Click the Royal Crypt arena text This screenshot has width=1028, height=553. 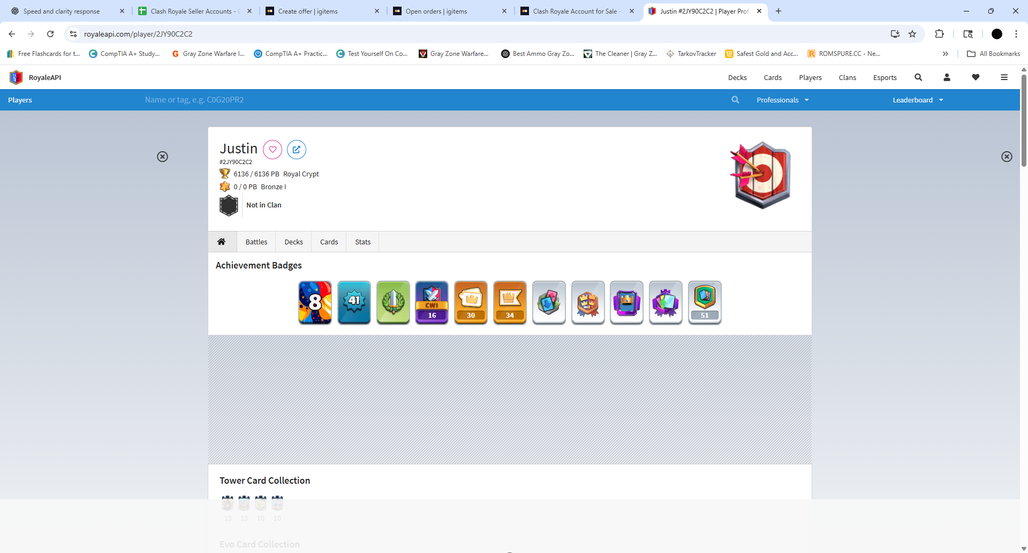tap(301, 174)
